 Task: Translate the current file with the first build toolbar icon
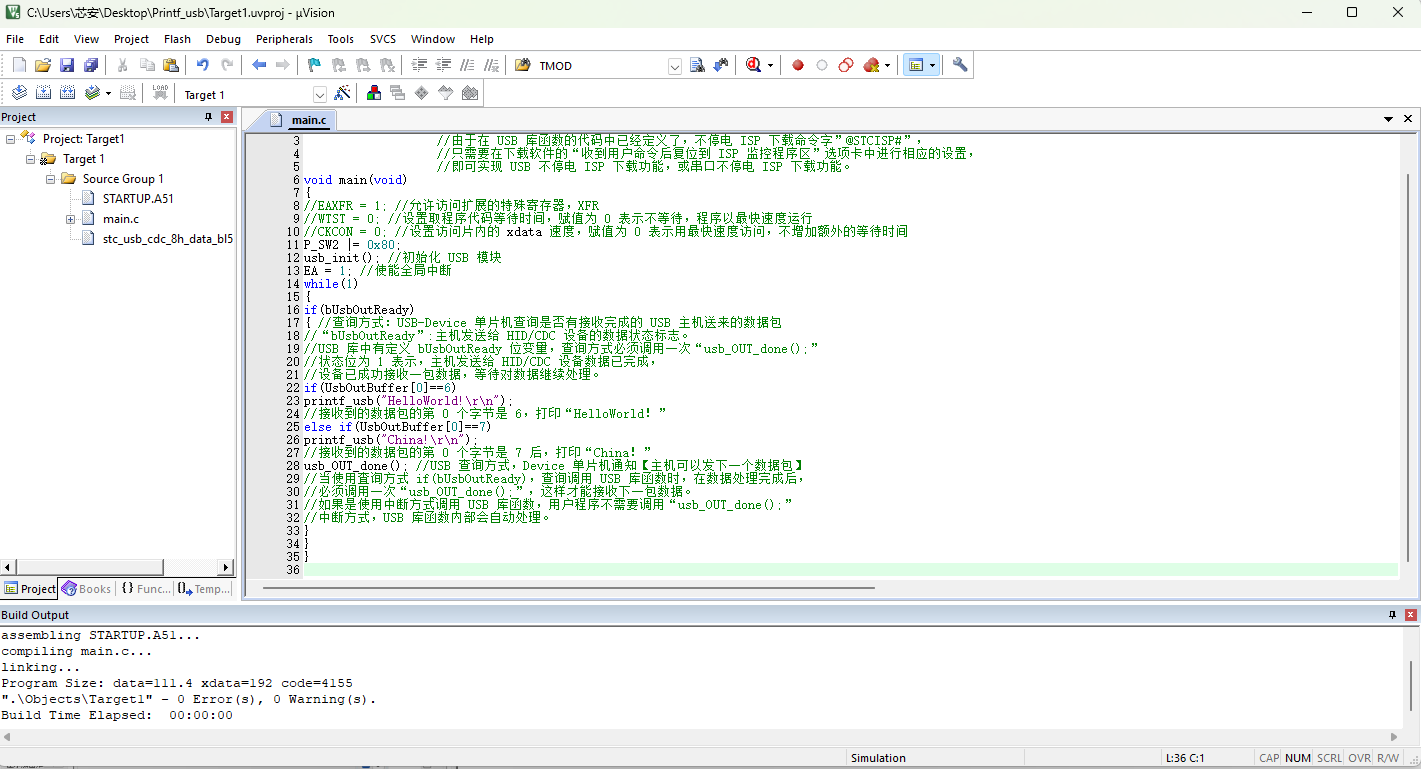coord(19,93)
